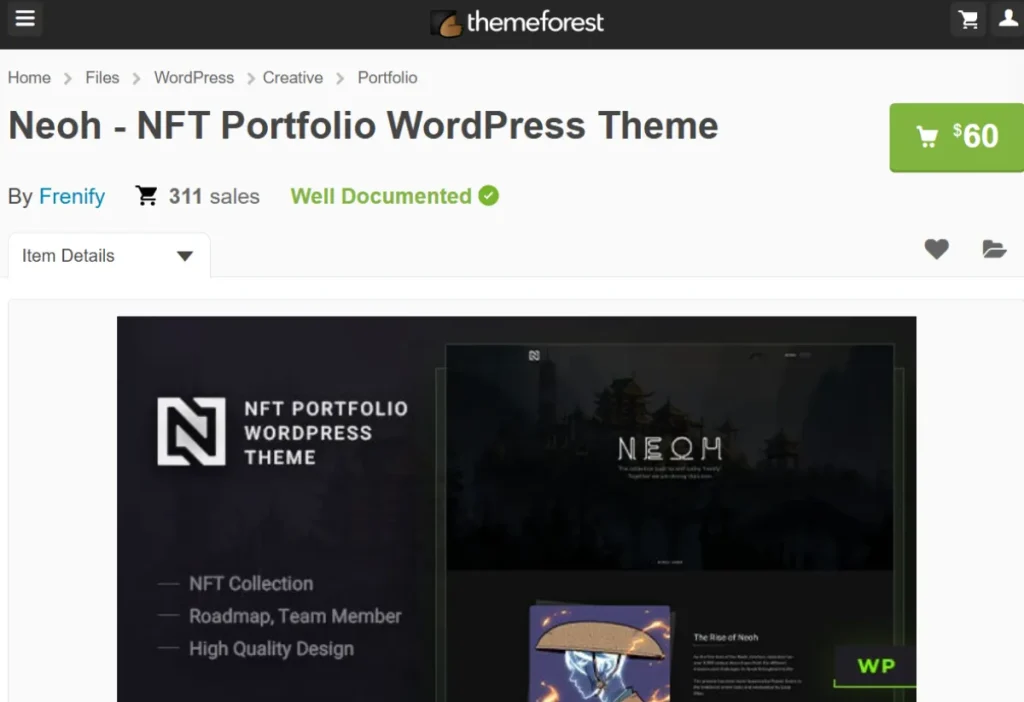The image size is (1024, 702).
Task: Open the hamburger navigation menu
Action: coord(24,20)
